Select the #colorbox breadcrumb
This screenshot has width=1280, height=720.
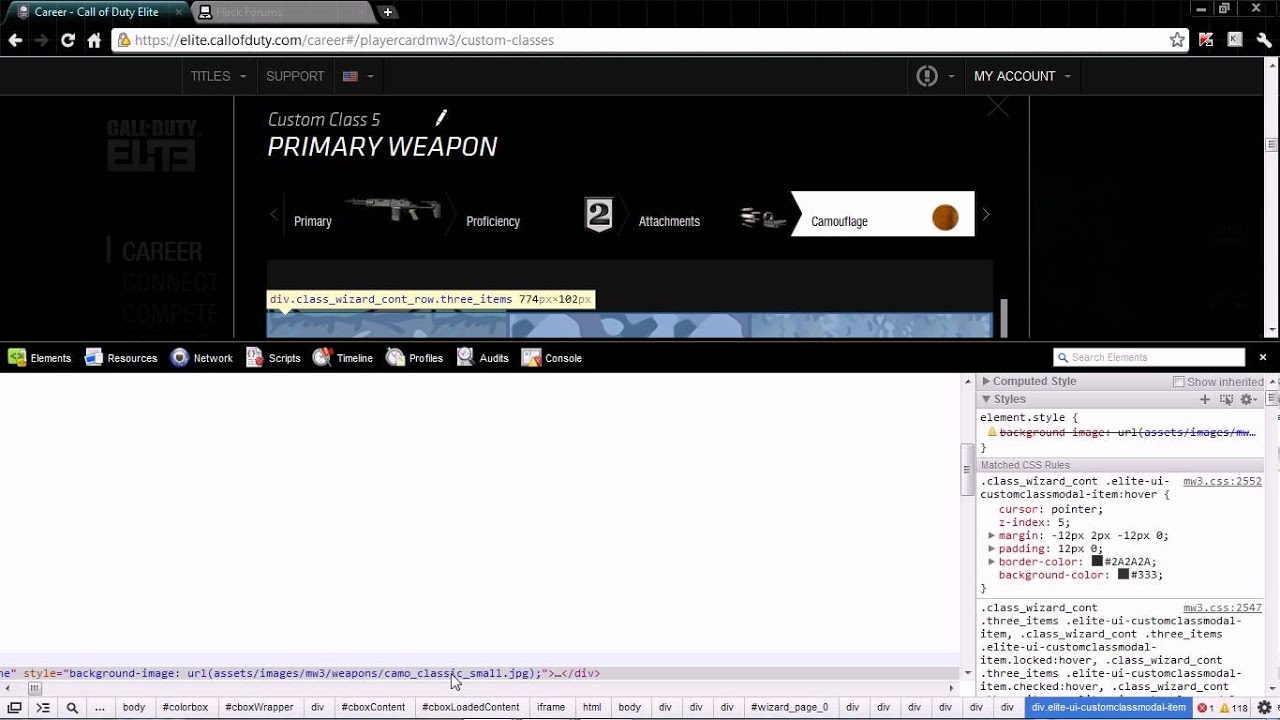tap(185, 707)
